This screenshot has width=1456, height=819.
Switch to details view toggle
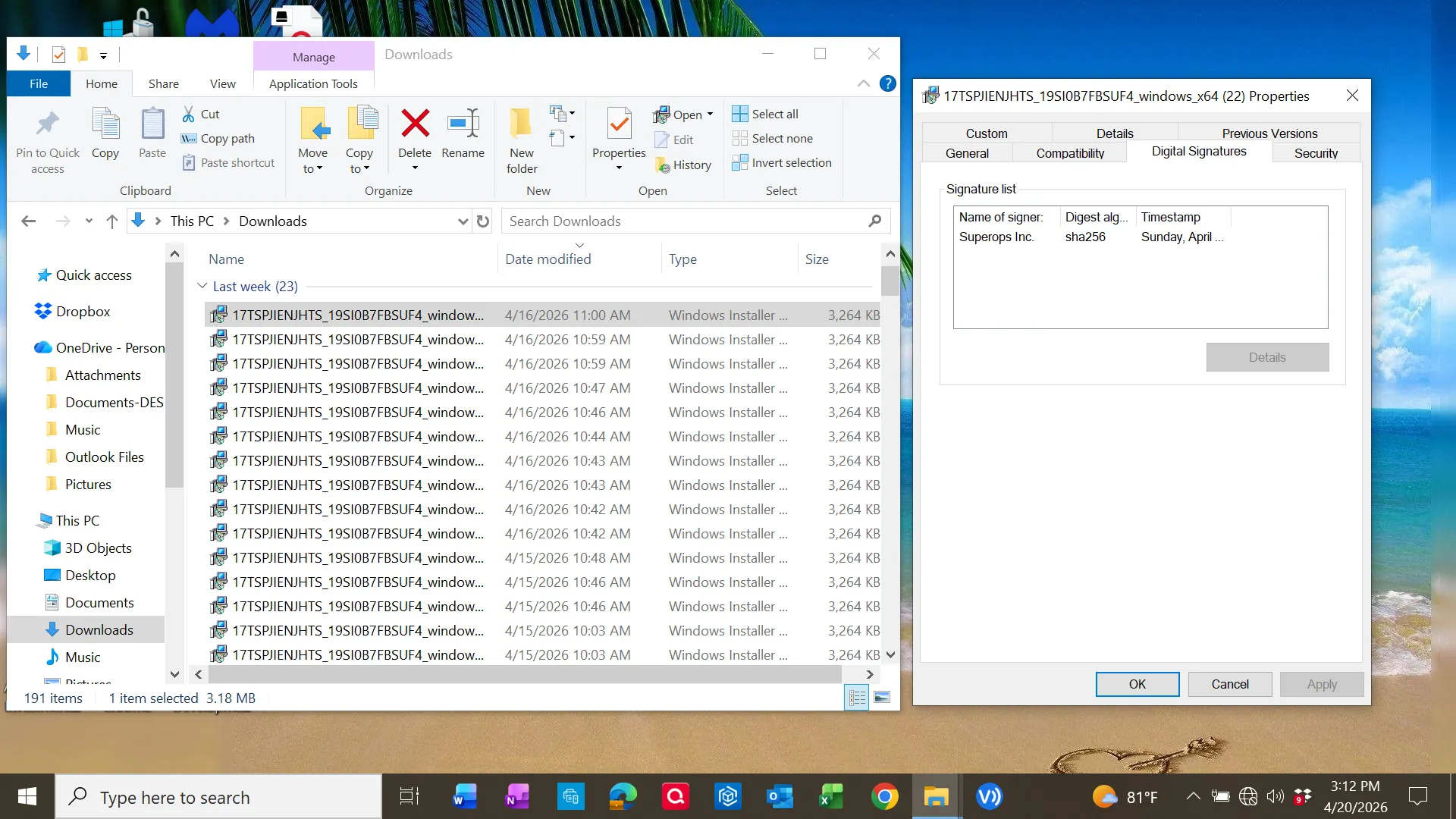point(857,698)
